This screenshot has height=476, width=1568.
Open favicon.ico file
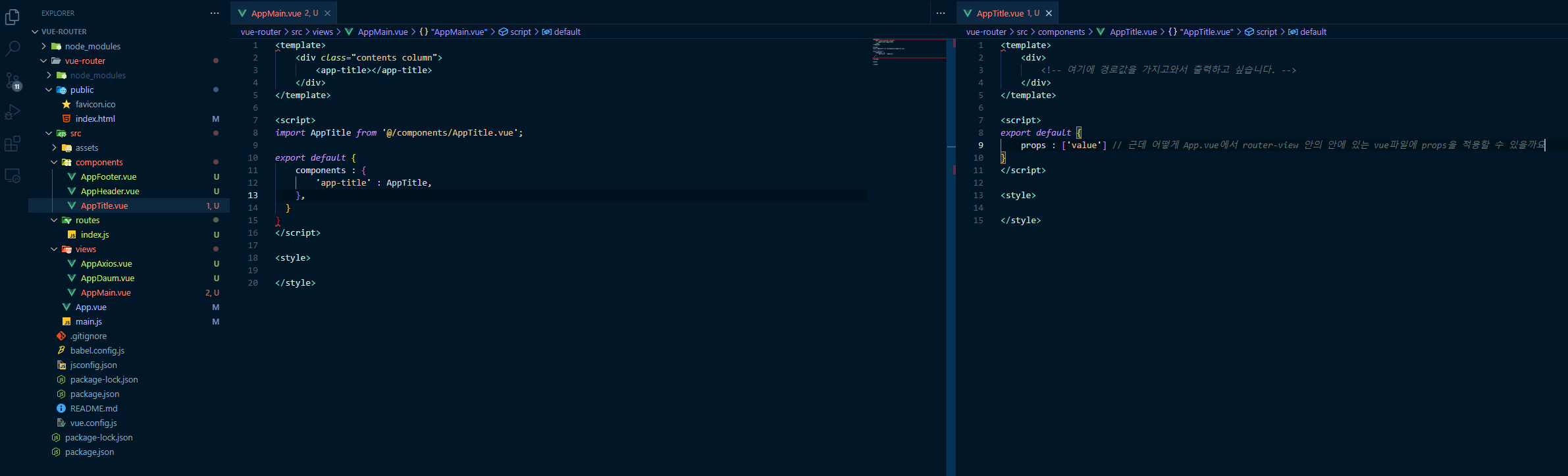129,104
